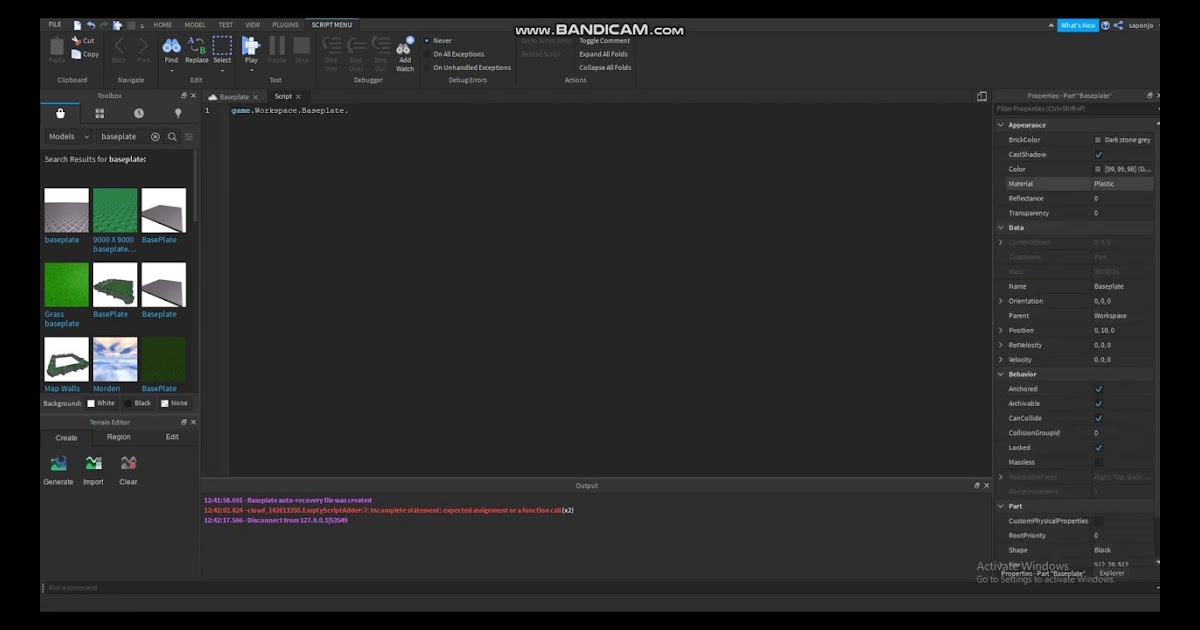Collapse the Data section
Screen dimensions: 1200x630
pos(1001,228)
